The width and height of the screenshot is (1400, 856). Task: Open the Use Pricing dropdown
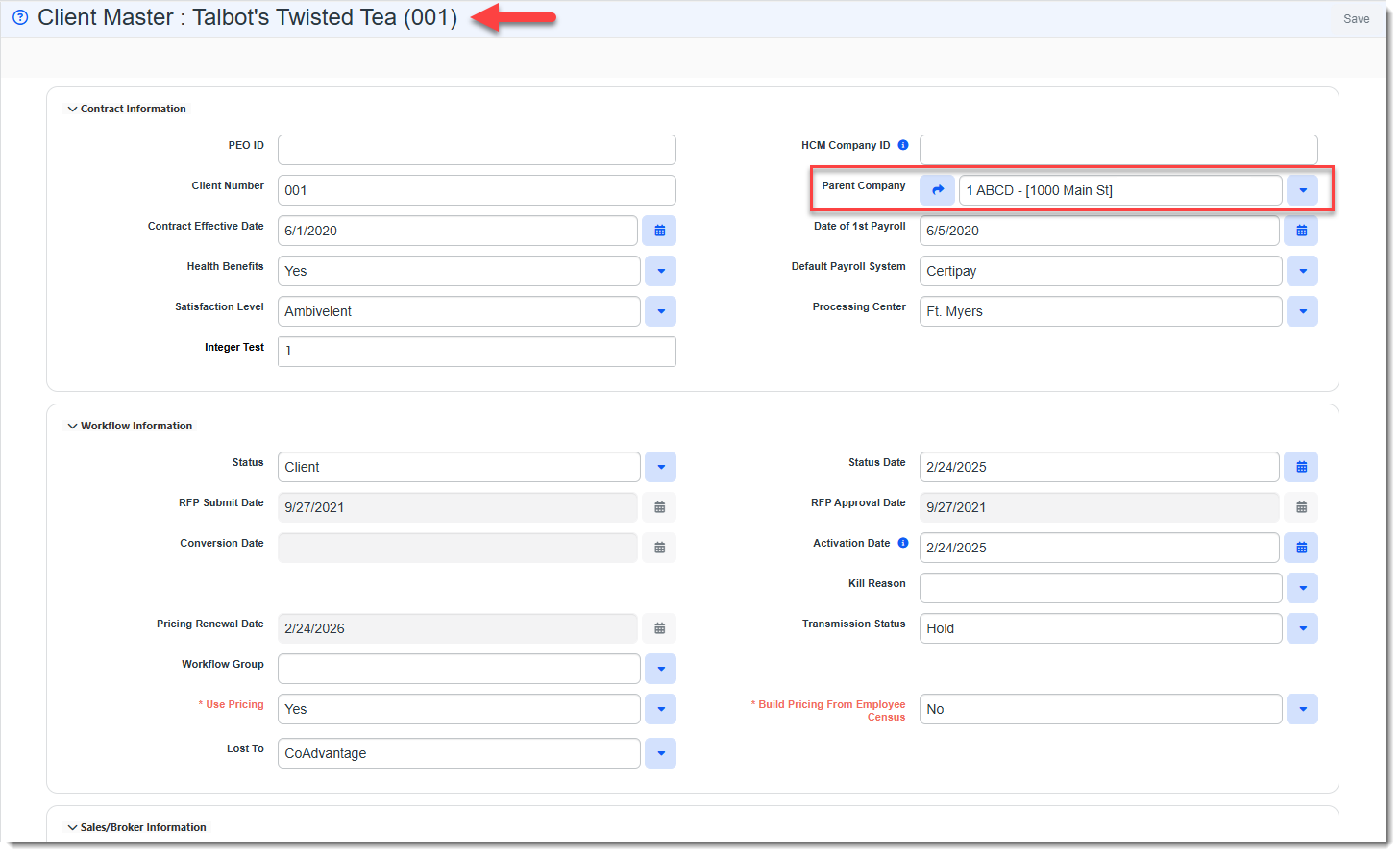click(x=660, y=709)
